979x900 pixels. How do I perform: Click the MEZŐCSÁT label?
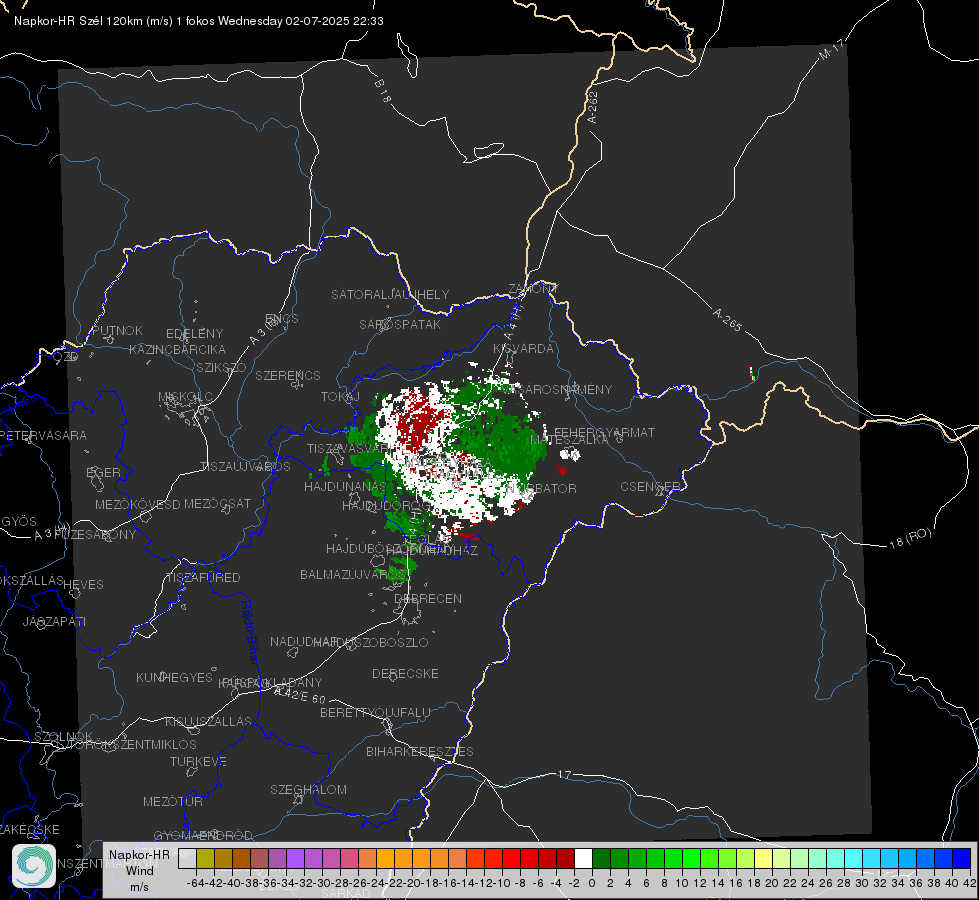(x=217, y=503)
